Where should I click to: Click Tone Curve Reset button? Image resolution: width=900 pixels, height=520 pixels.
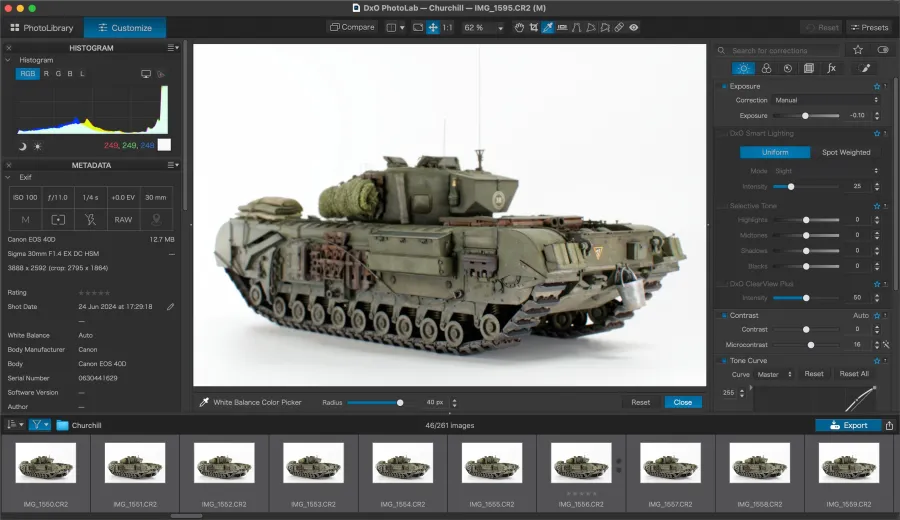pyautogui.click(x=813, y=374)
